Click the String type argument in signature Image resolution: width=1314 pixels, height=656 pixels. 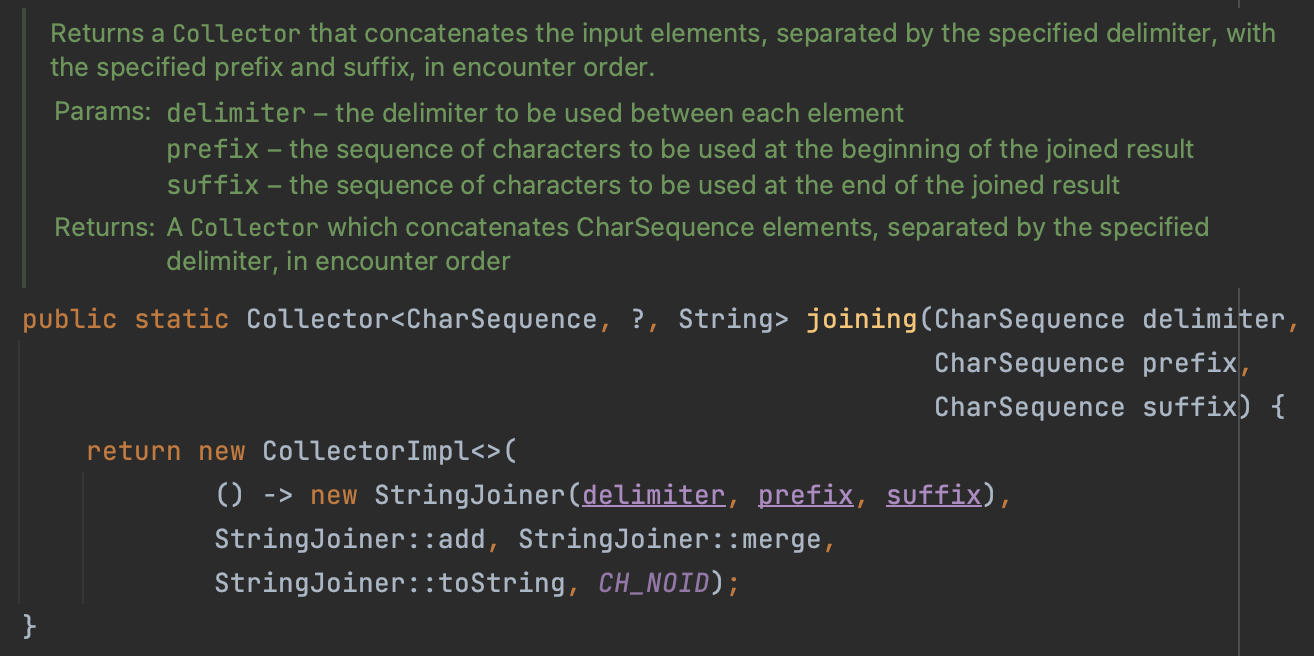click(725, 319)
